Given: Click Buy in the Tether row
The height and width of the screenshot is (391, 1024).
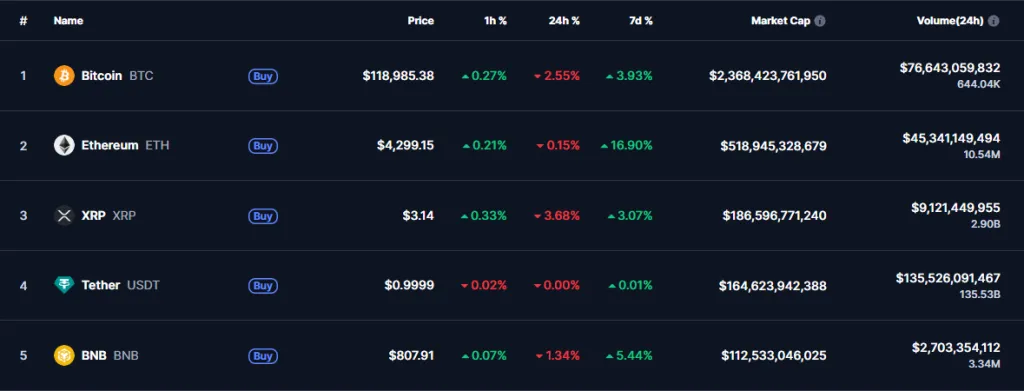Looking at the screenshot, I should pos(263,286).
